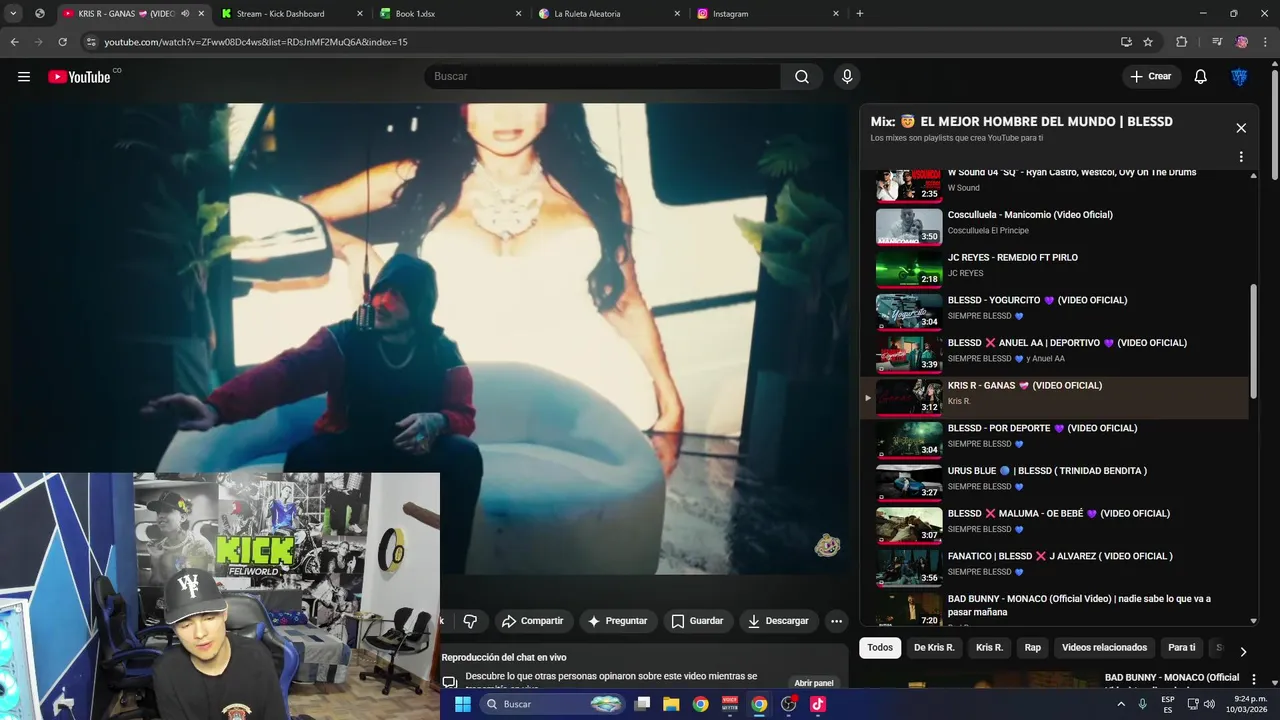This screenshot has width=1280, height=720.
Task: Start voice search with the microphone icon
Action: [847, 77]
